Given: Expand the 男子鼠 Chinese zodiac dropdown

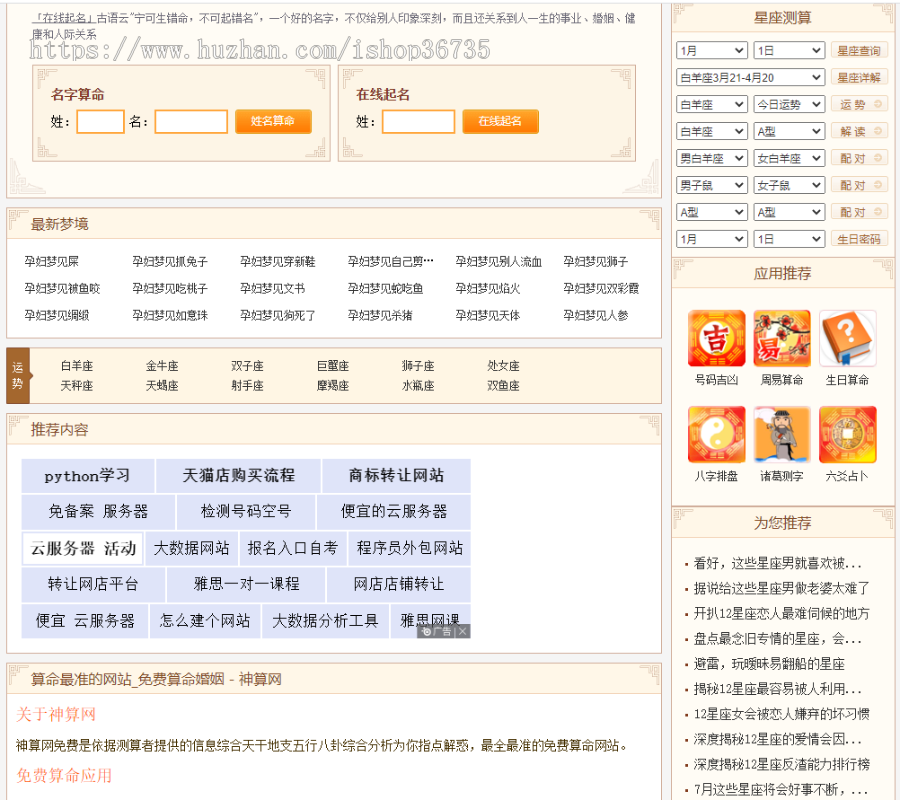Looking at the screenshot, I should tap(712, 185).
